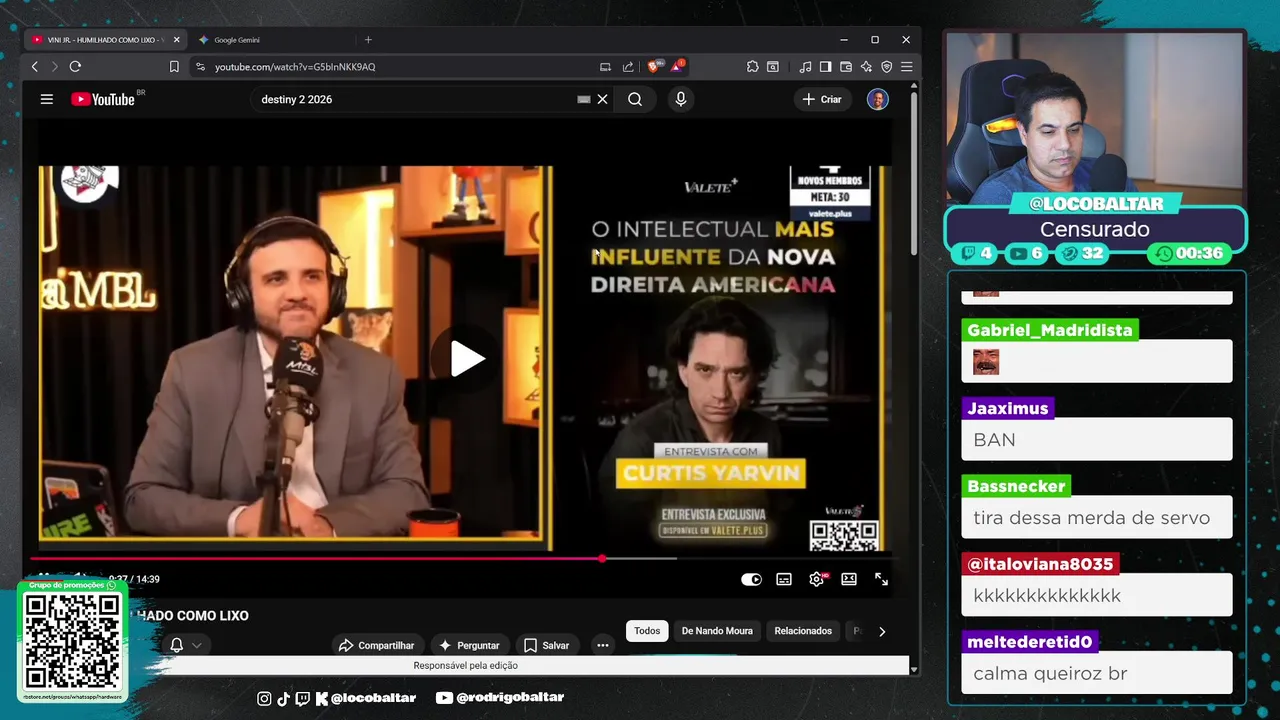
Task: Save video with Salvar button
Action: pyautogui.click(x=546, y=645)
